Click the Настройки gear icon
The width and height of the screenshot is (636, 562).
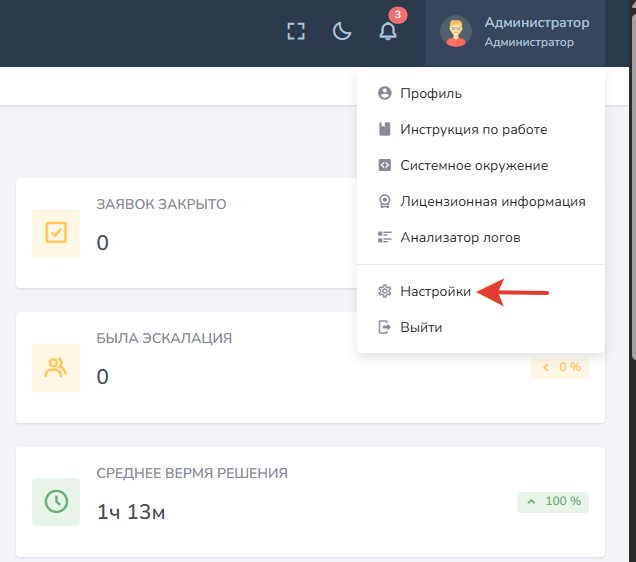pyautogui.click(x=384, y=291)
